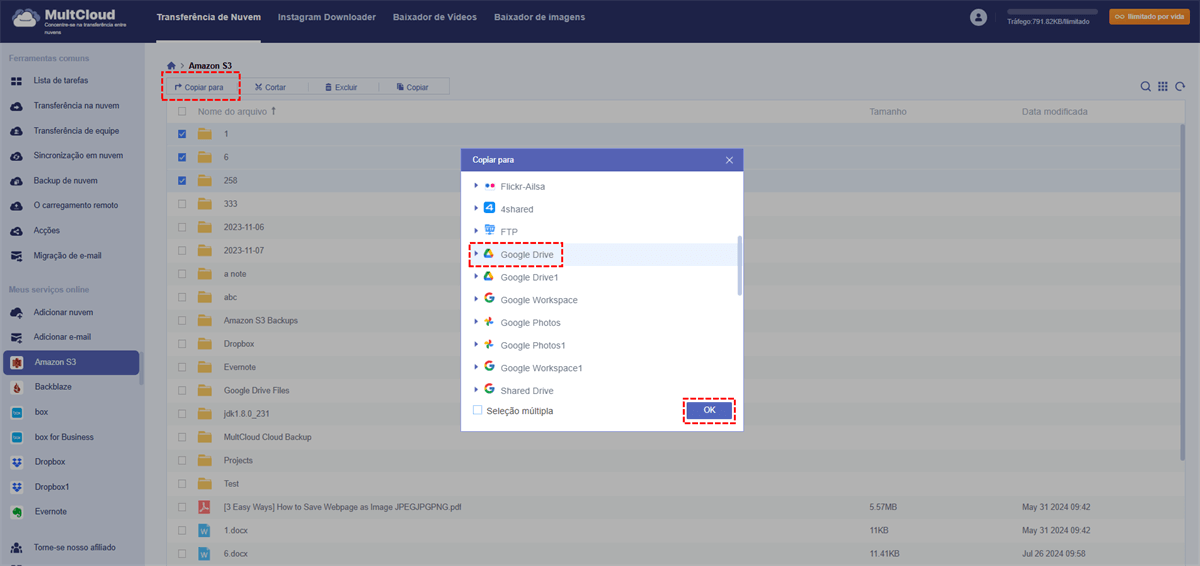Open Dropbox1 service in sidebar
This screenshot has height=566, width=1200.
[52, 486]
